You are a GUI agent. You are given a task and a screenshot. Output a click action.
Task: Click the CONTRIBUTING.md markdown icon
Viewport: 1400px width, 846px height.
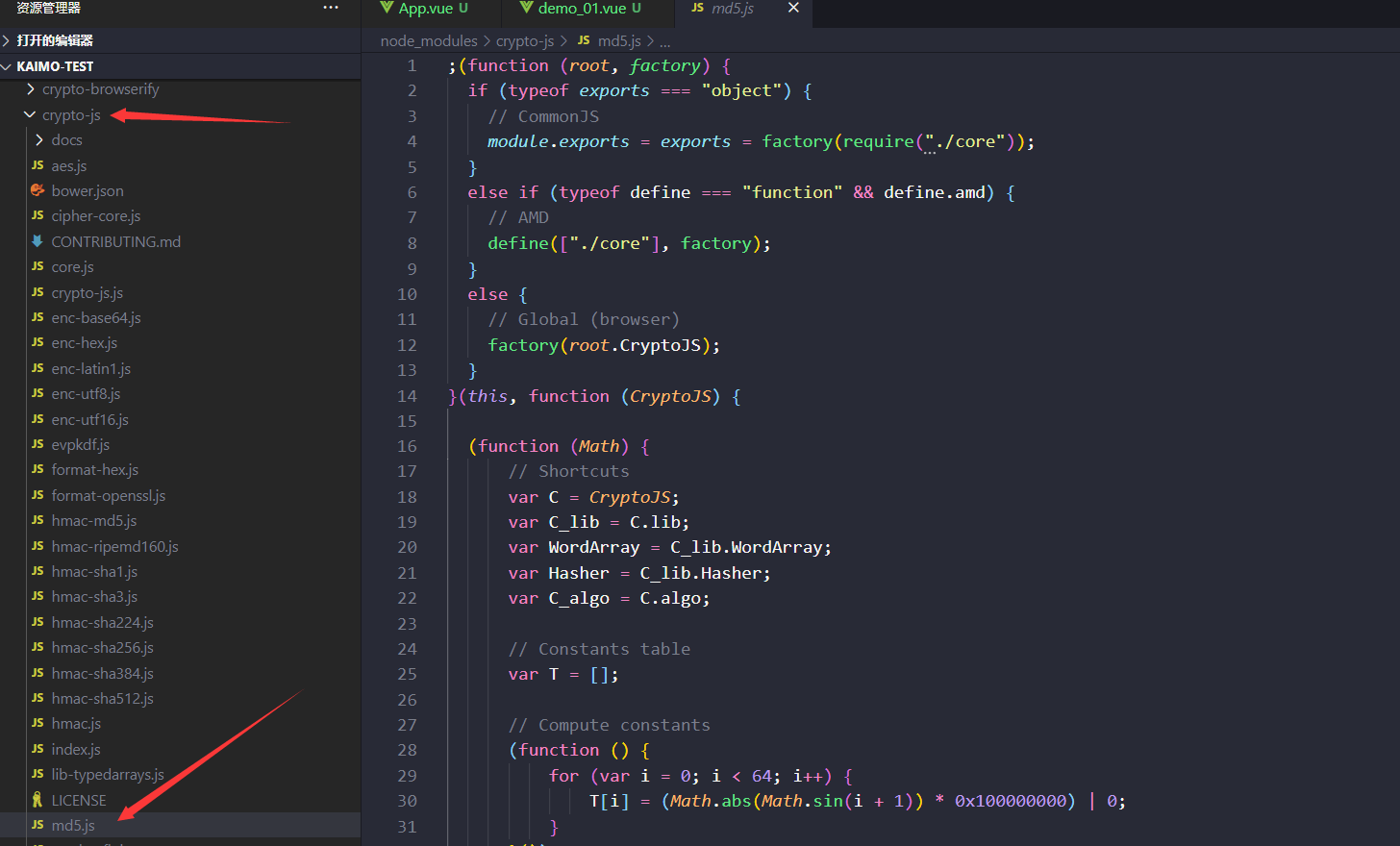(37, 241)
